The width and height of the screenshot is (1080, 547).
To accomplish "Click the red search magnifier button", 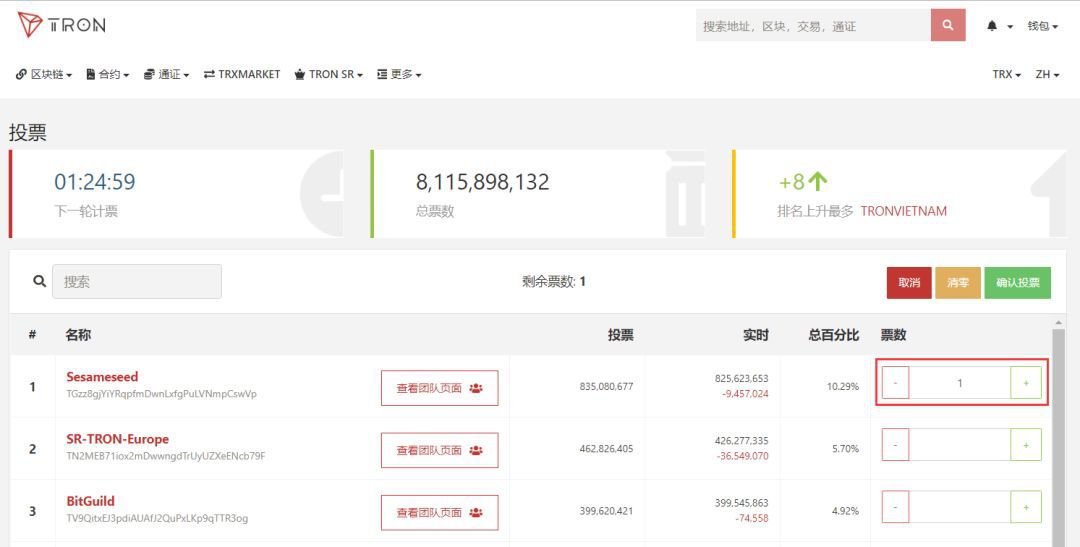I will coord(948,25).
